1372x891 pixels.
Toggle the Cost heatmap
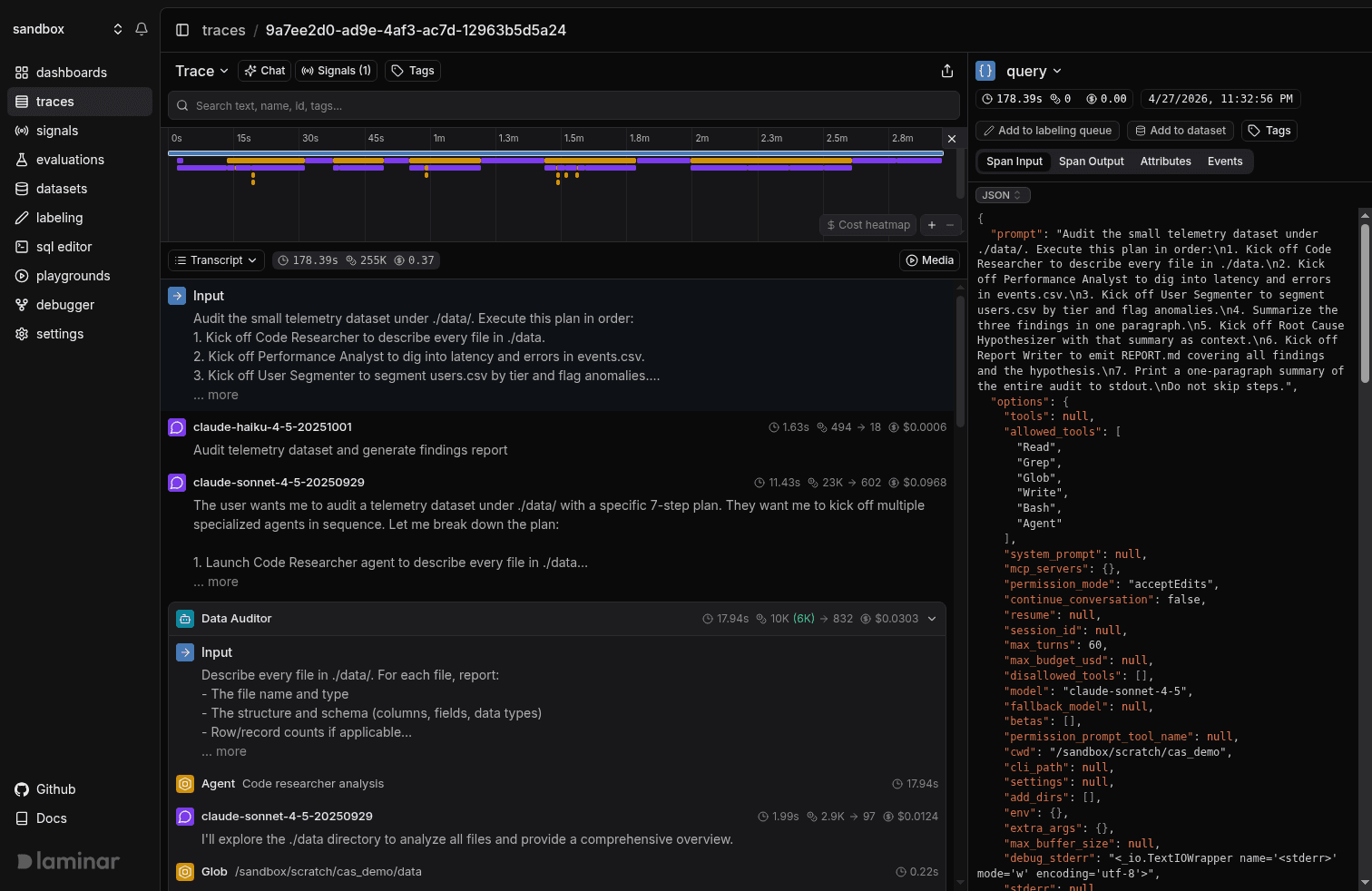click(x=868, y=225)
